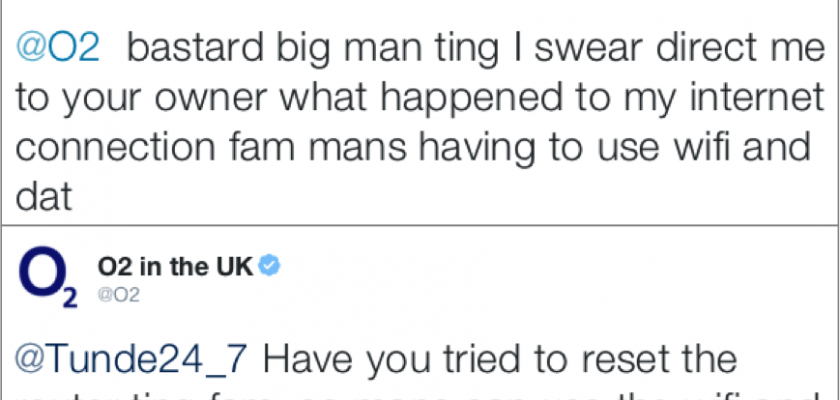Click the O2 logo avatar
This screenshot has height=400, width=840.
click(46, 273)
